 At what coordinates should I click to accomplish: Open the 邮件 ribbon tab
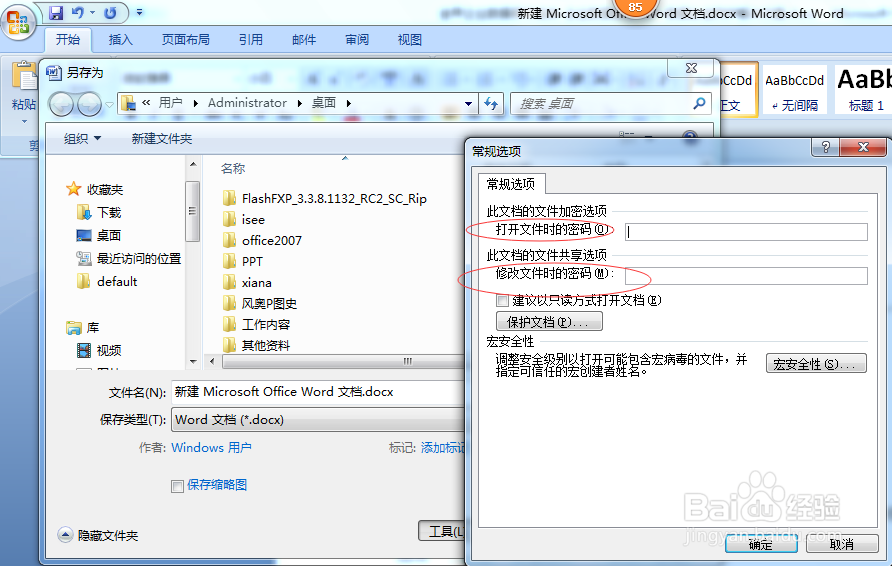tap(304, 39)
